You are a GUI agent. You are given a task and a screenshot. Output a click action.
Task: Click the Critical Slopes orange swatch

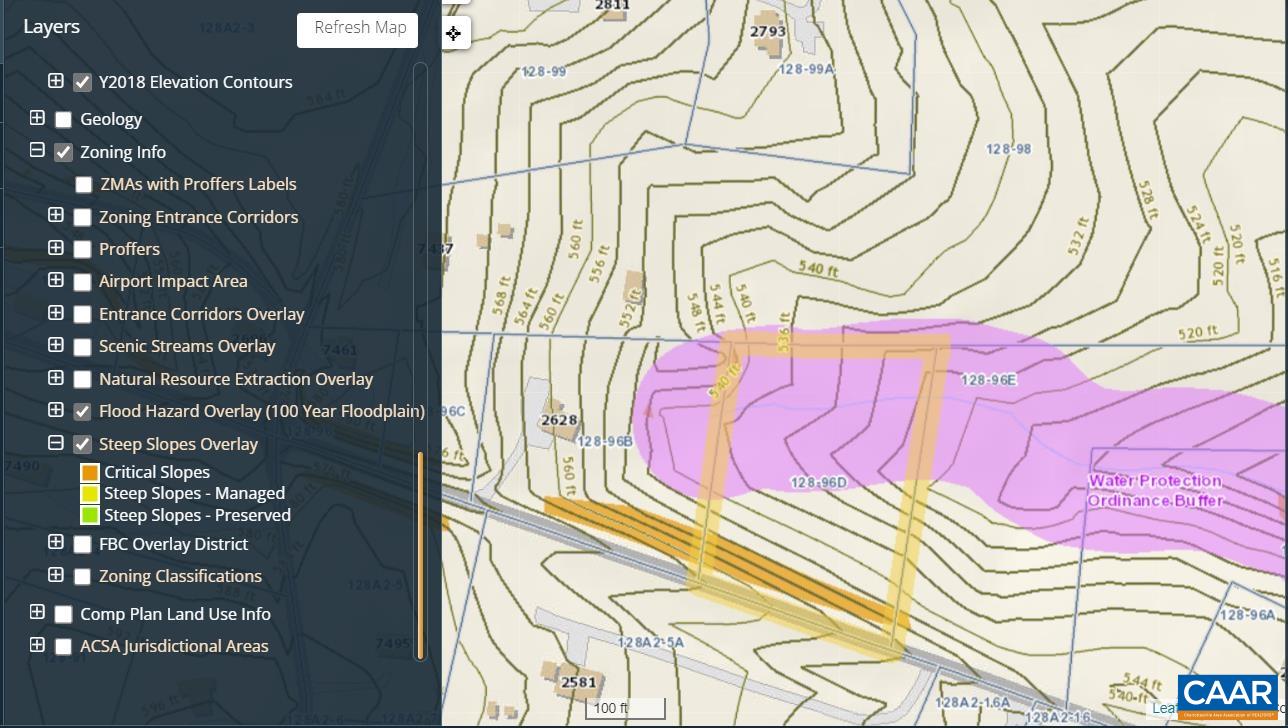pos(89,473)
